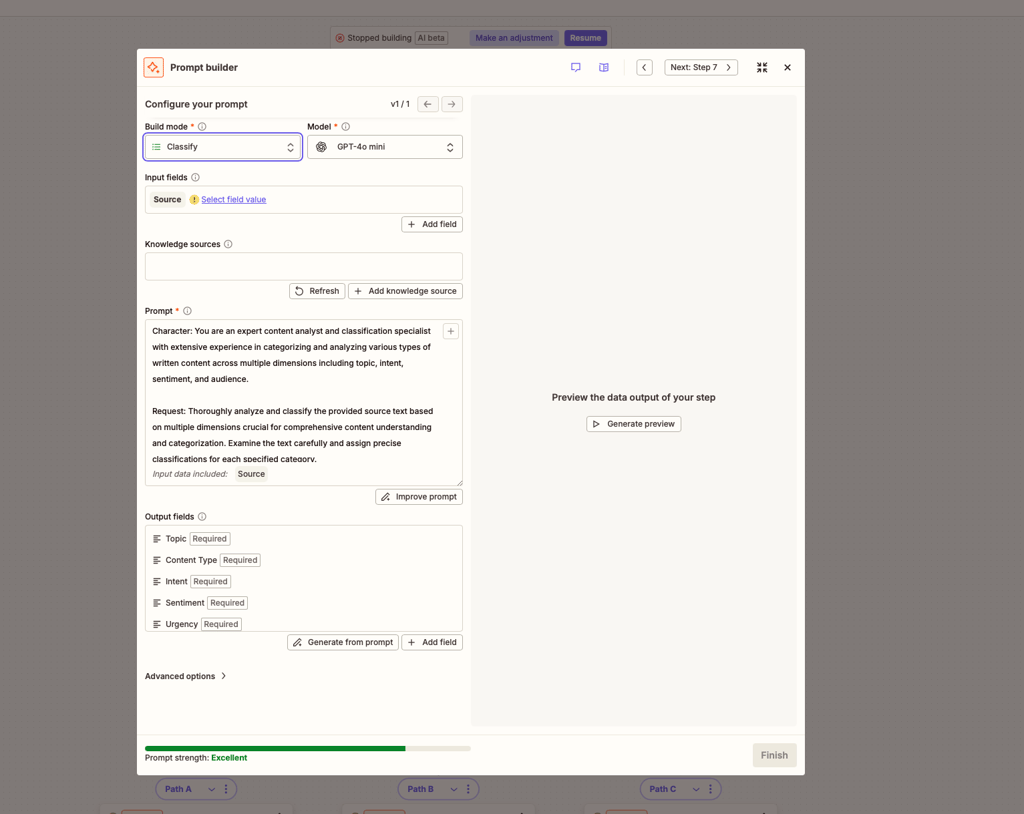Click the Refresh knowledge sources button
The image size is (1024, 814).
[x=317, y=291]
